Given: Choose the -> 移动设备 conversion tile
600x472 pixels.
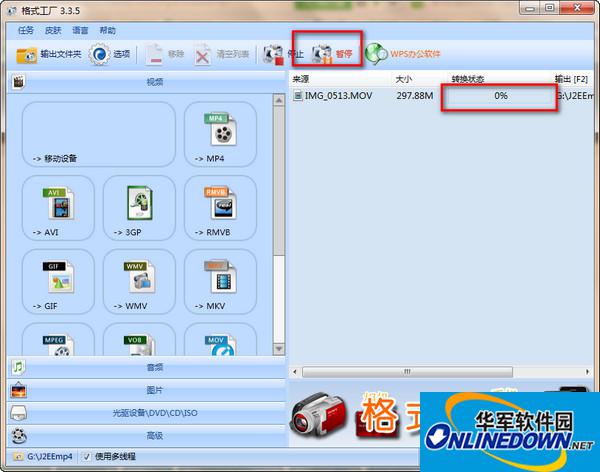Looking at the screenshot, I should [x=99, y=134].
